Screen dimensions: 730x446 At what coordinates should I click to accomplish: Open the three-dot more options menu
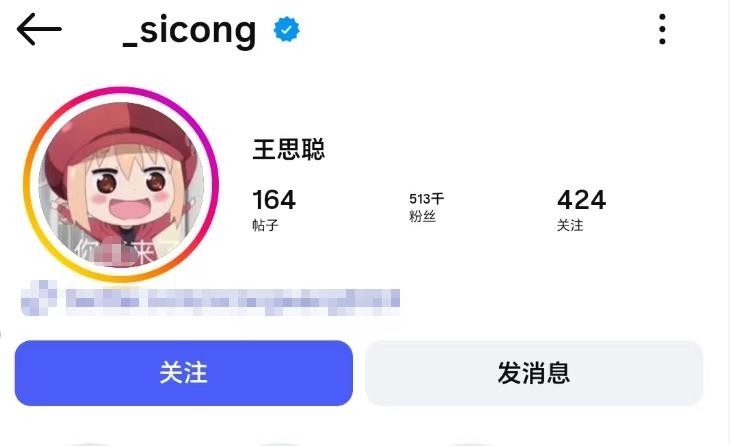[662, 29]
